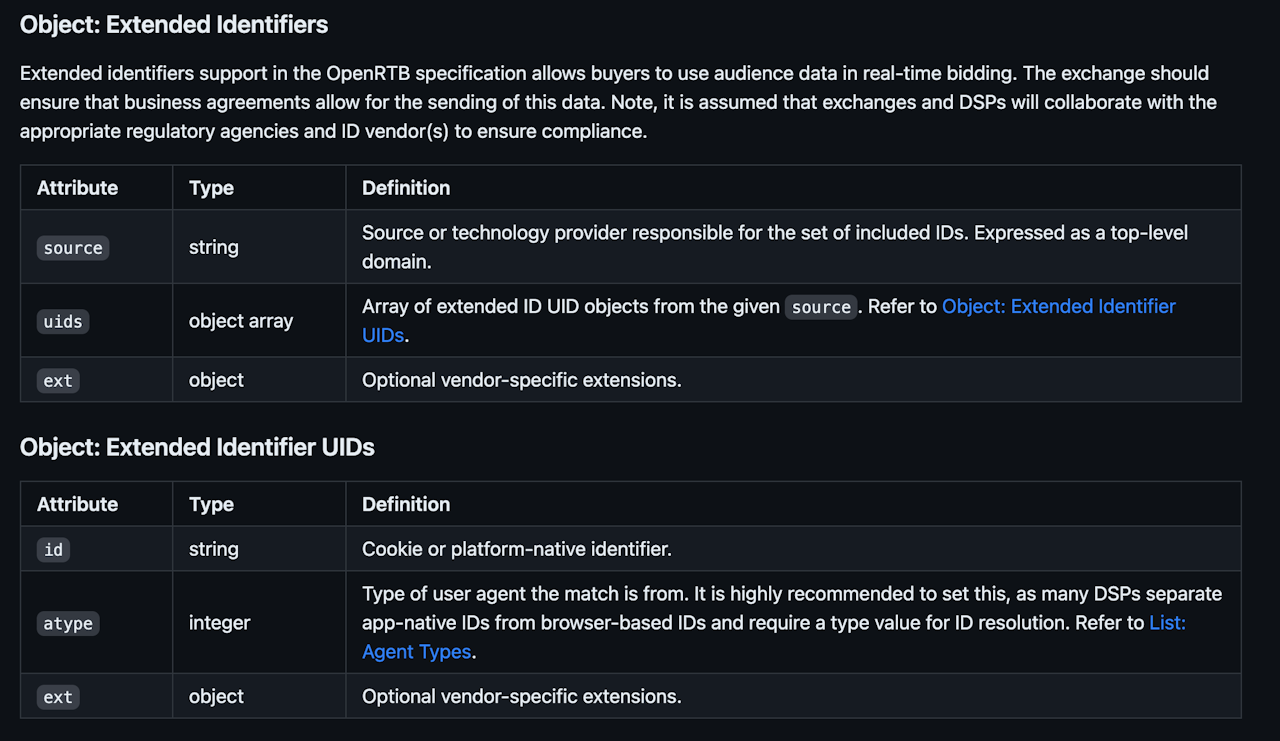Click Definition header in first table

click(x=406, y=188)
